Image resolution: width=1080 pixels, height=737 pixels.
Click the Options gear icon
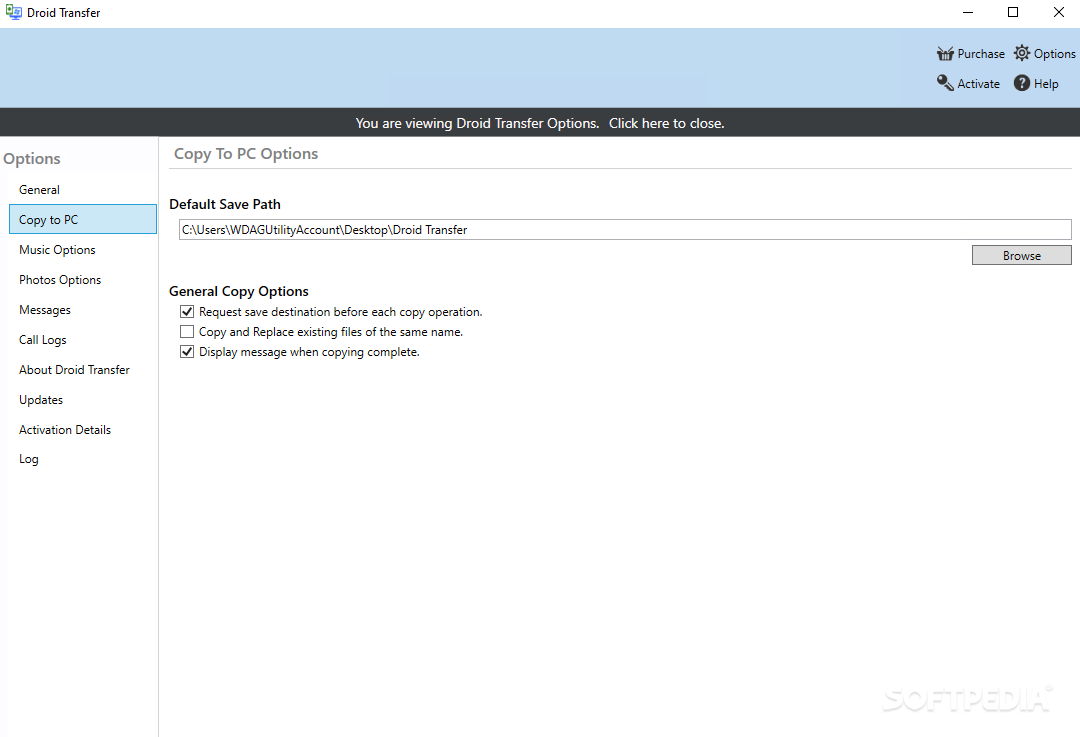tap(1022, 53)
